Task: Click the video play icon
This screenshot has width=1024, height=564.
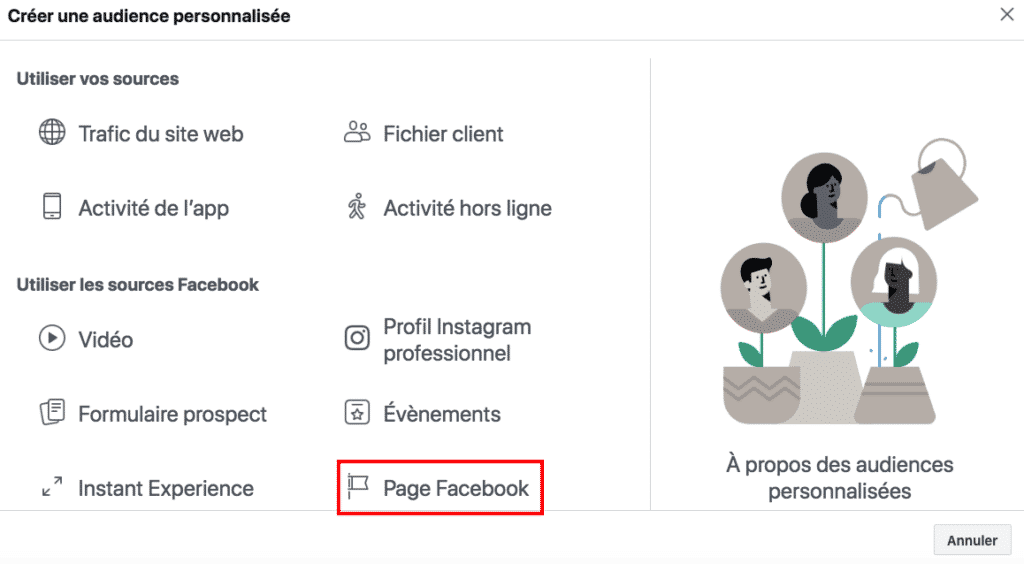Action: tap(52, 339)
